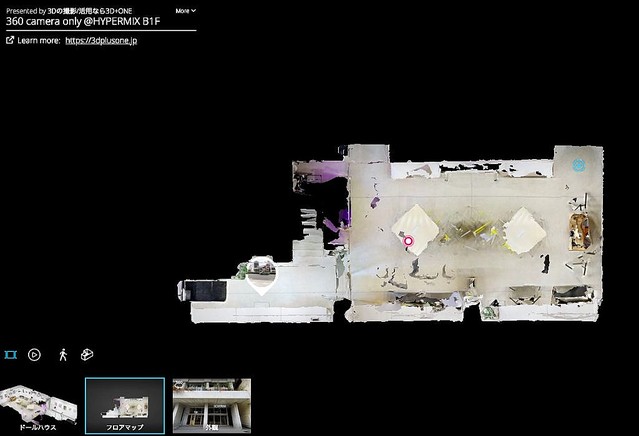
Task: Expand the More dropdown
Action: point(185,11)
